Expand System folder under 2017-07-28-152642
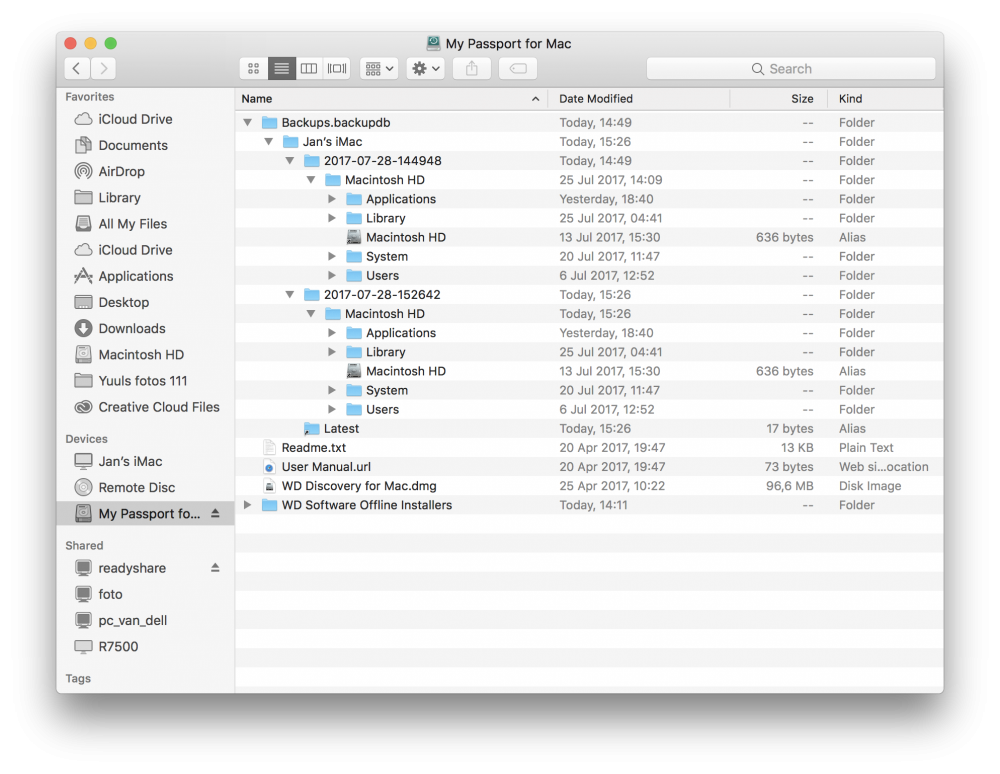This screenshot has height=774, width=1000. (x=332, y=390)
